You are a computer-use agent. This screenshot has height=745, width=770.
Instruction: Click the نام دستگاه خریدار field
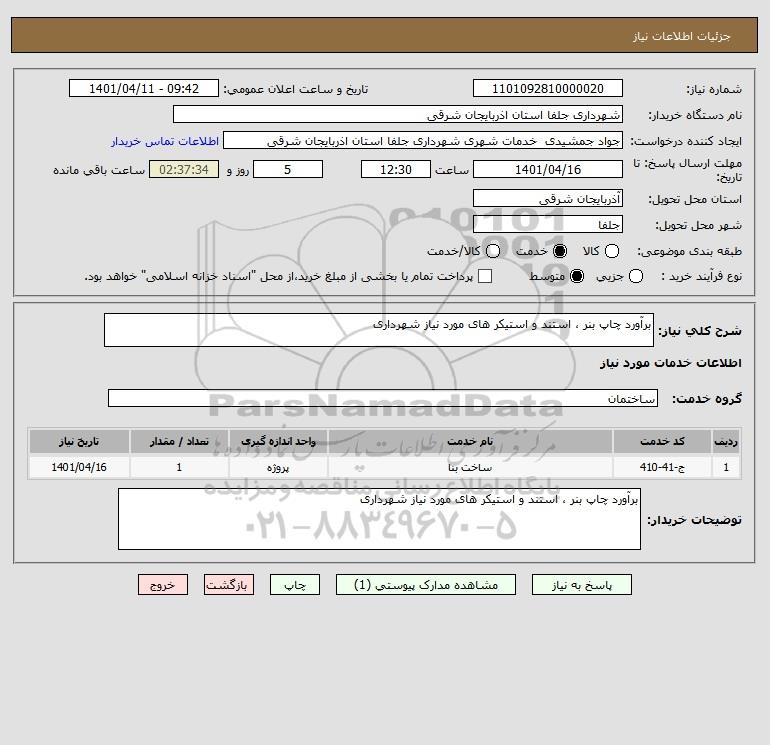tap(398, 114)
